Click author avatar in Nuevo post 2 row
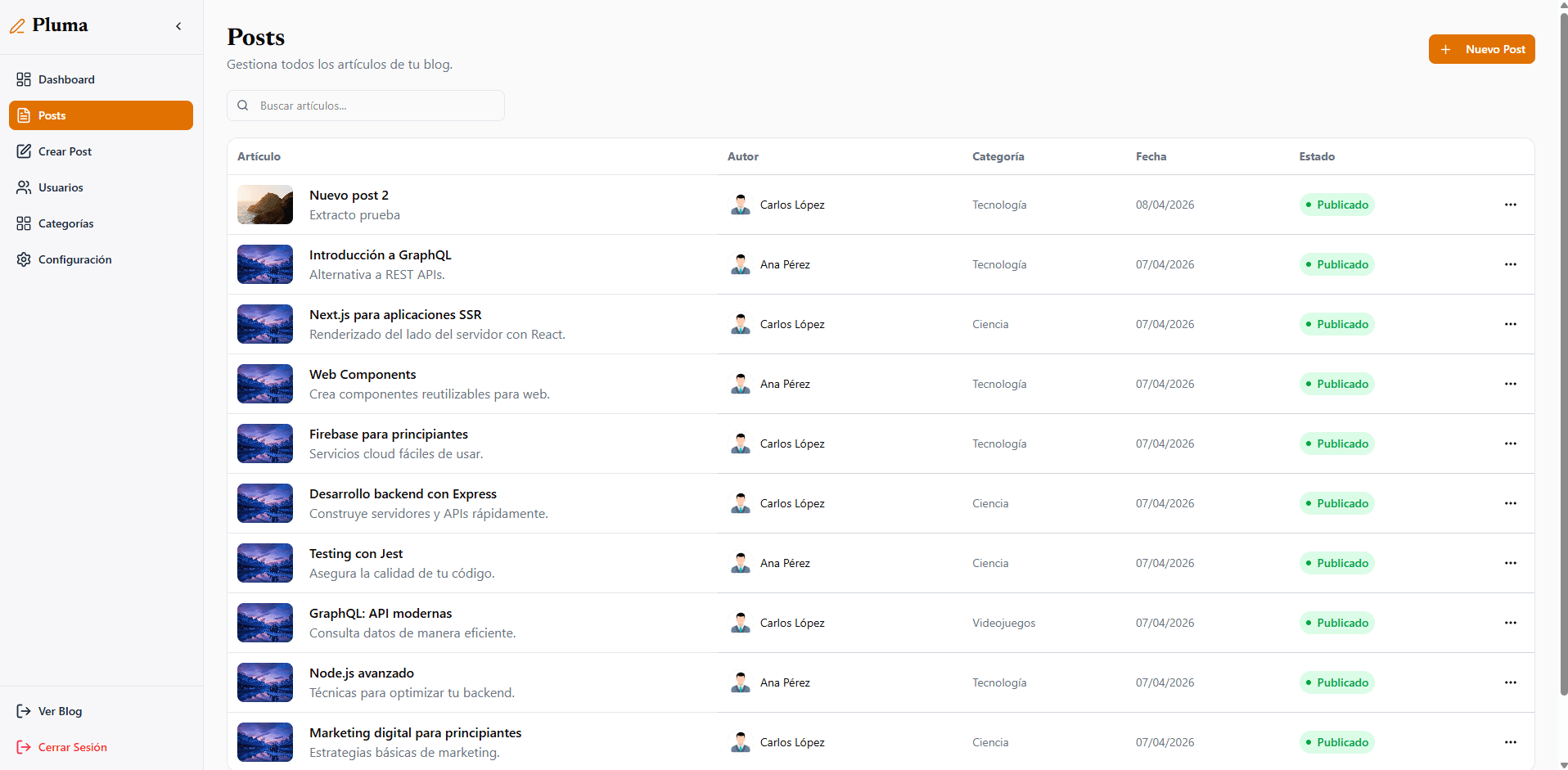 741,205
